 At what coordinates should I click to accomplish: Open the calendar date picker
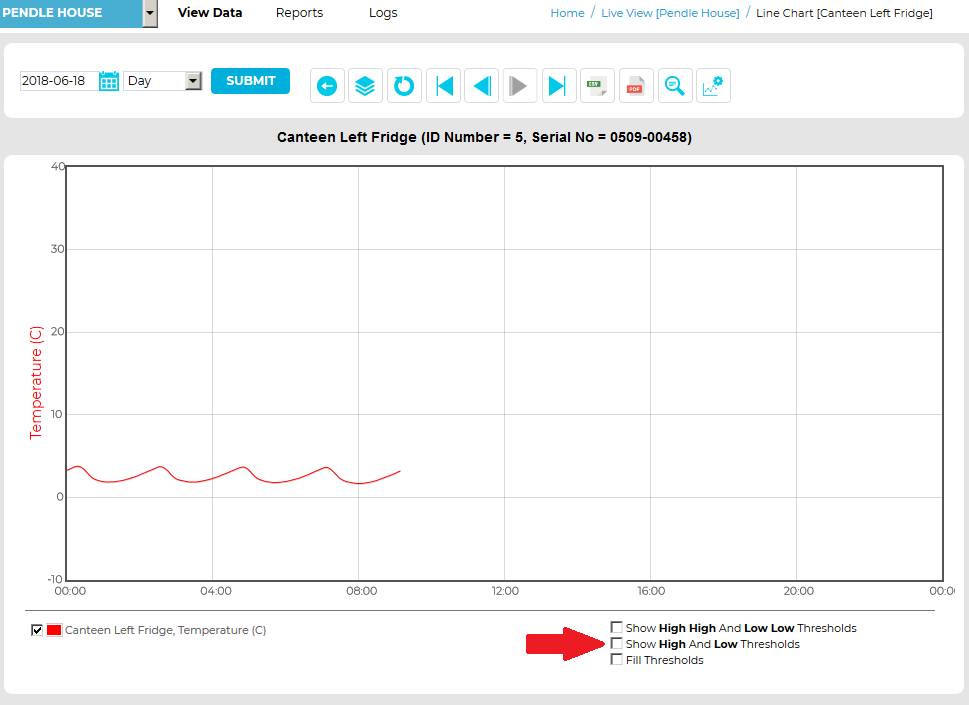[109, 81]
